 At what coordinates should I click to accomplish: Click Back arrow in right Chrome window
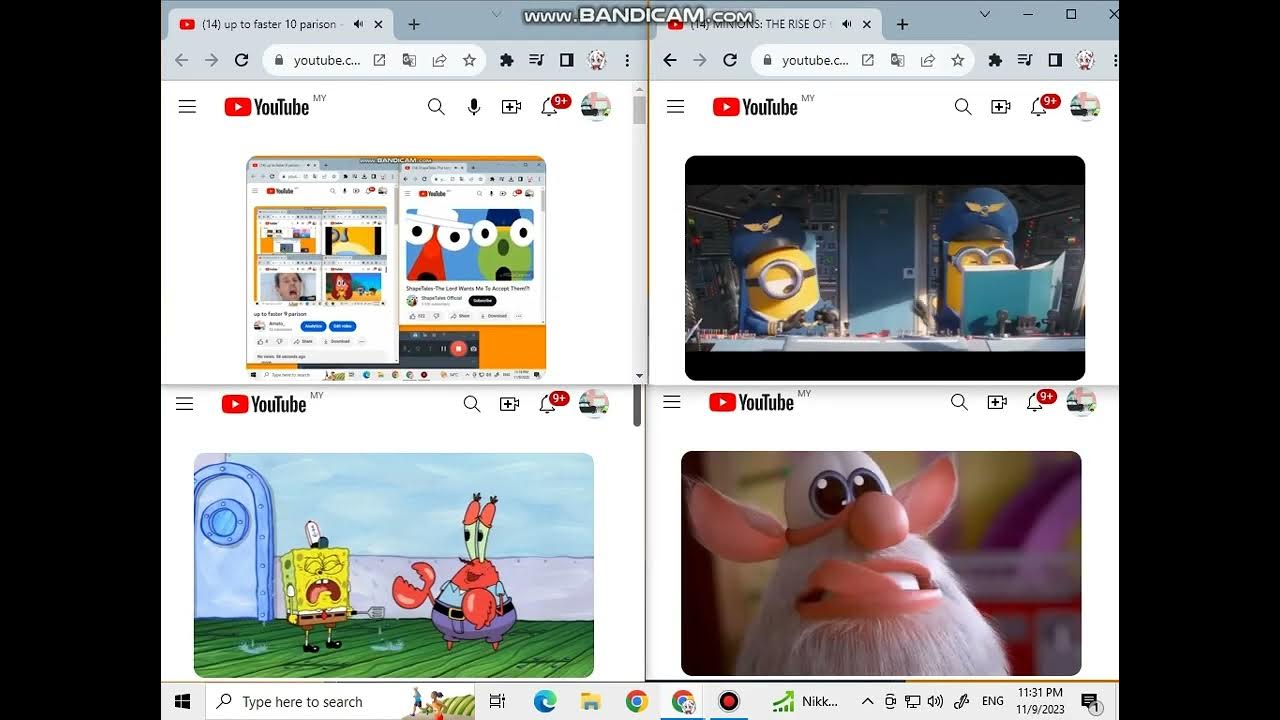(x=670, y=60)
